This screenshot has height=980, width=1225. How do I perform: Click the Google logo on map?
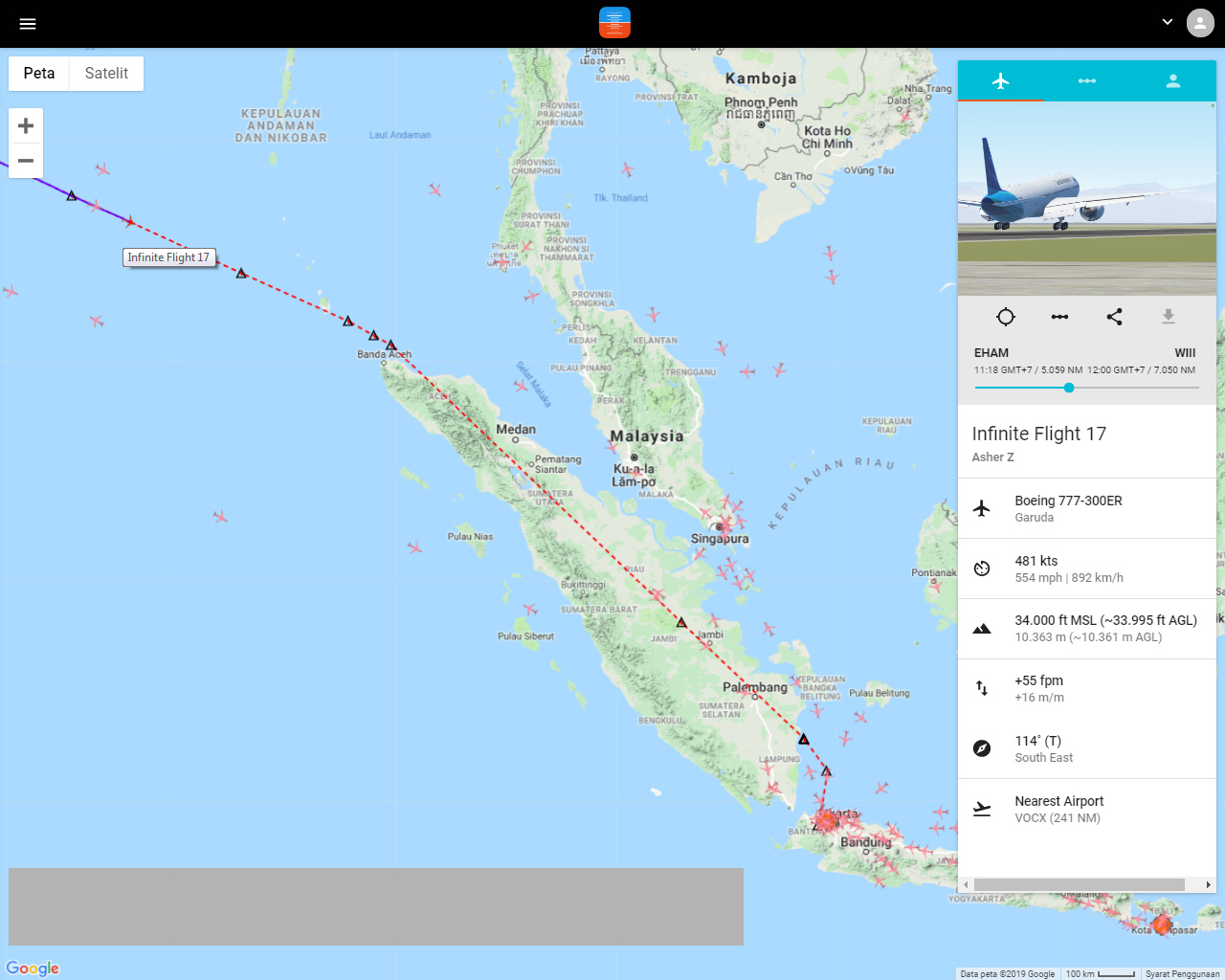33,969
